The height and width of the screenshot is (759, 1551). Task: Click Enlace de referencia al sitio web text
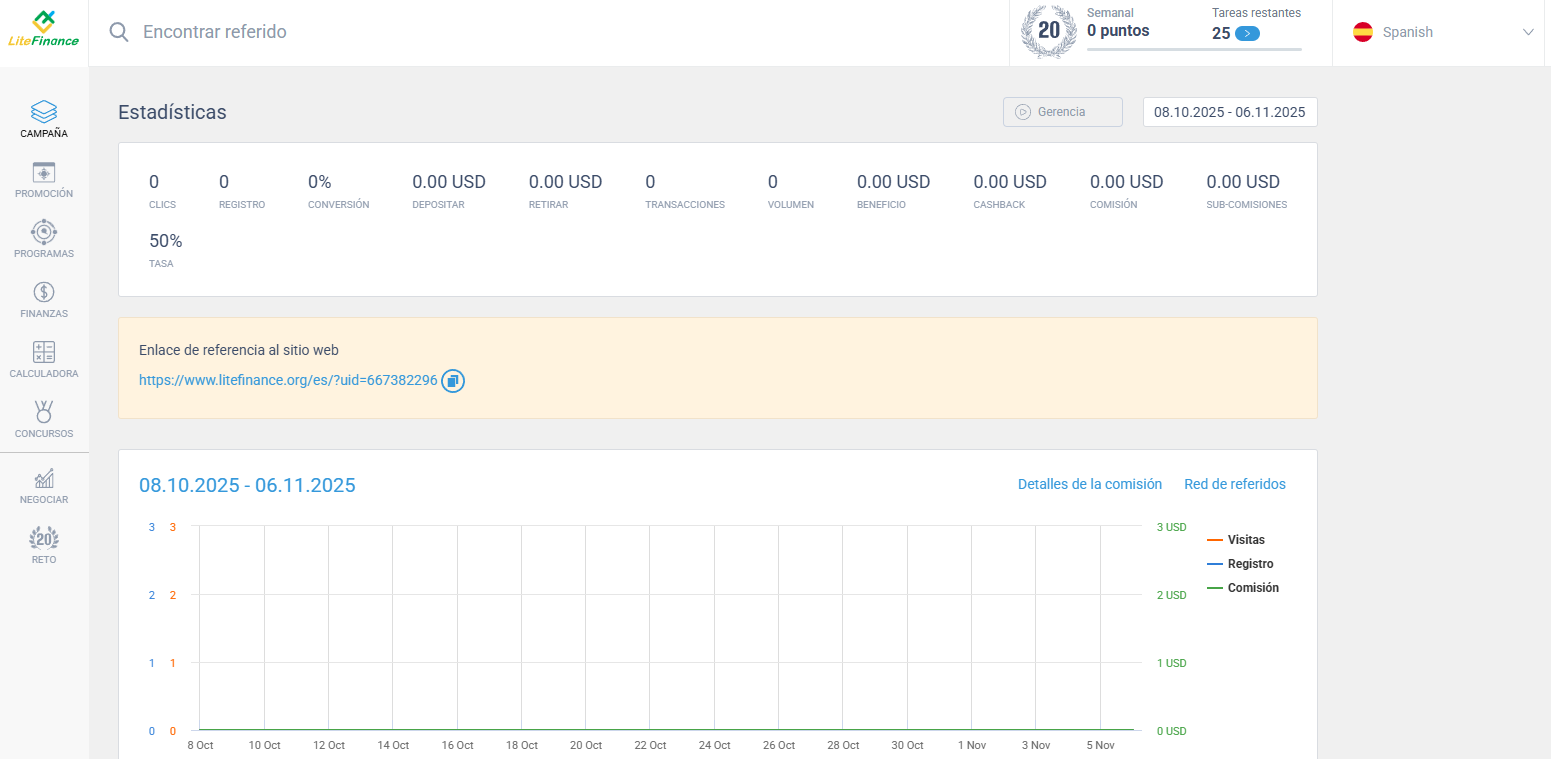[239, 351]
